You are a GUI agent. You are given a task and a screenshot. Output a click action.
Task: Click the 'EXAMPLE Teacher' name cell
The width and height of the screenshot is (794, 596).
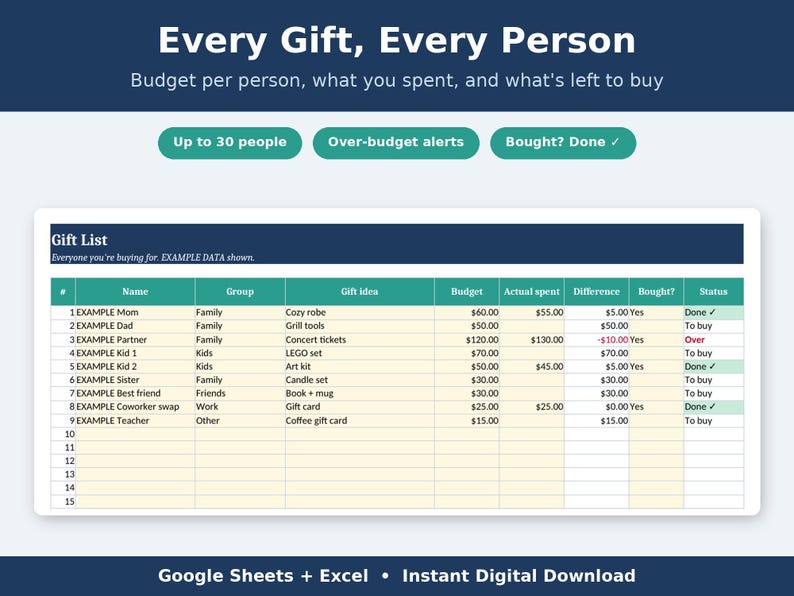135,421
